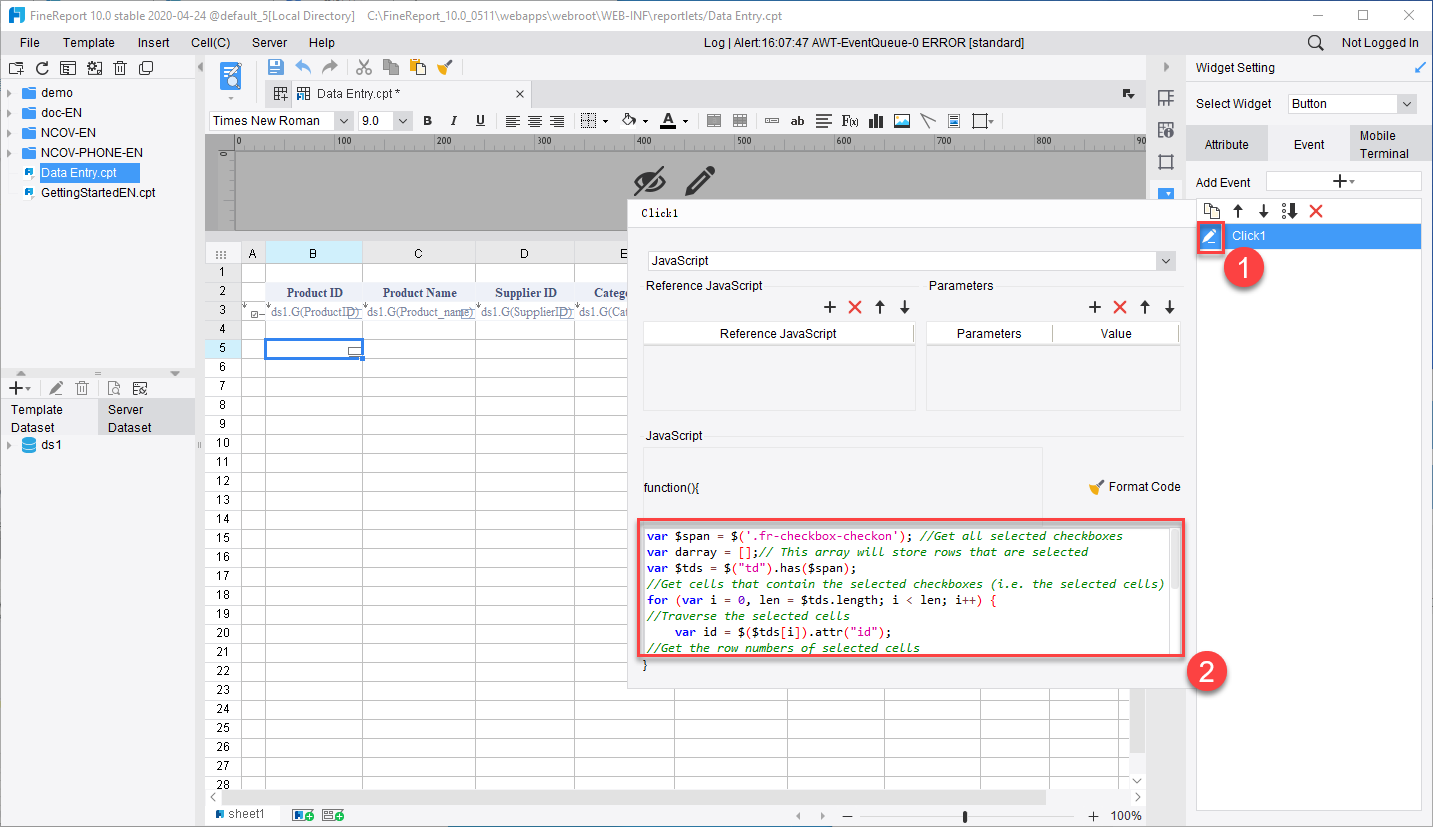Image resolution: width=1433 pixels, height=827 pixels.
Task: Toggle italic formatting
Action: (454, 120)
